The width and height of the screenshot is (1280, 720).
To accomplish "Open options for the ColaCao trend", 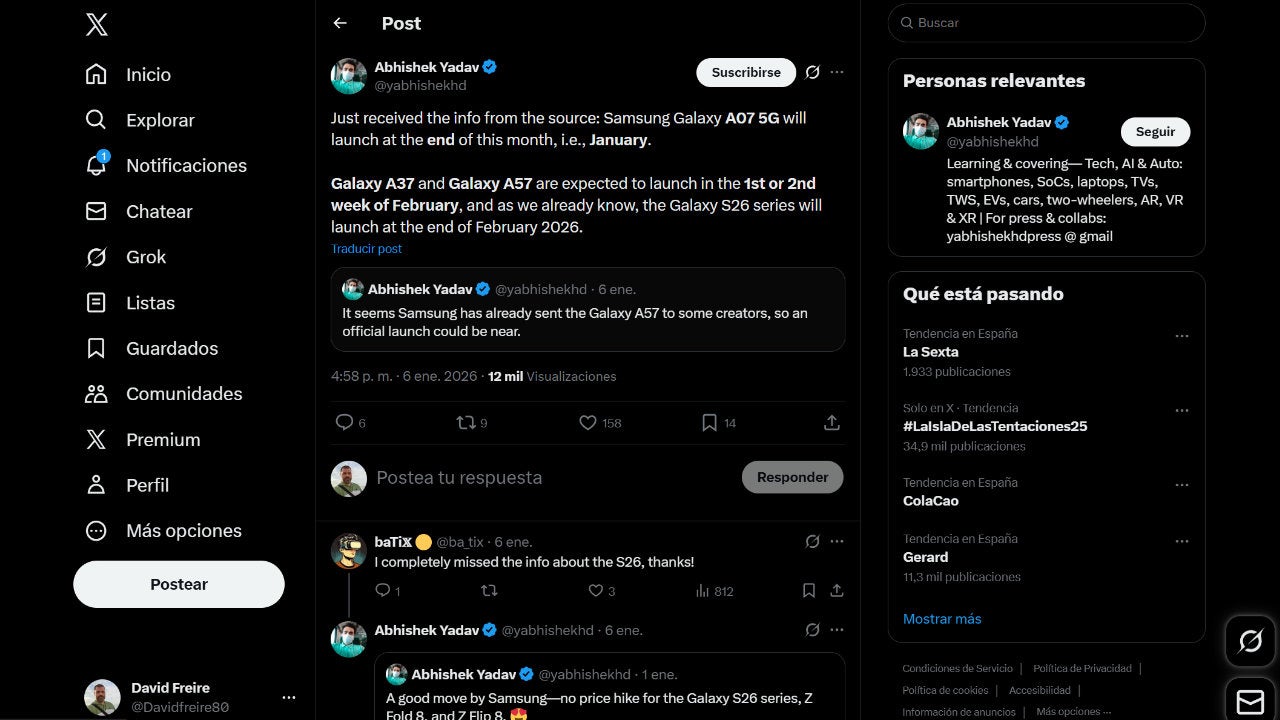I will 1182,483.
